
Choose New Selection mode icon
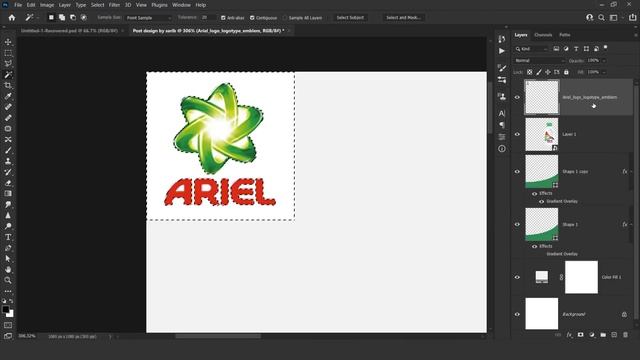tap(51, 18)
